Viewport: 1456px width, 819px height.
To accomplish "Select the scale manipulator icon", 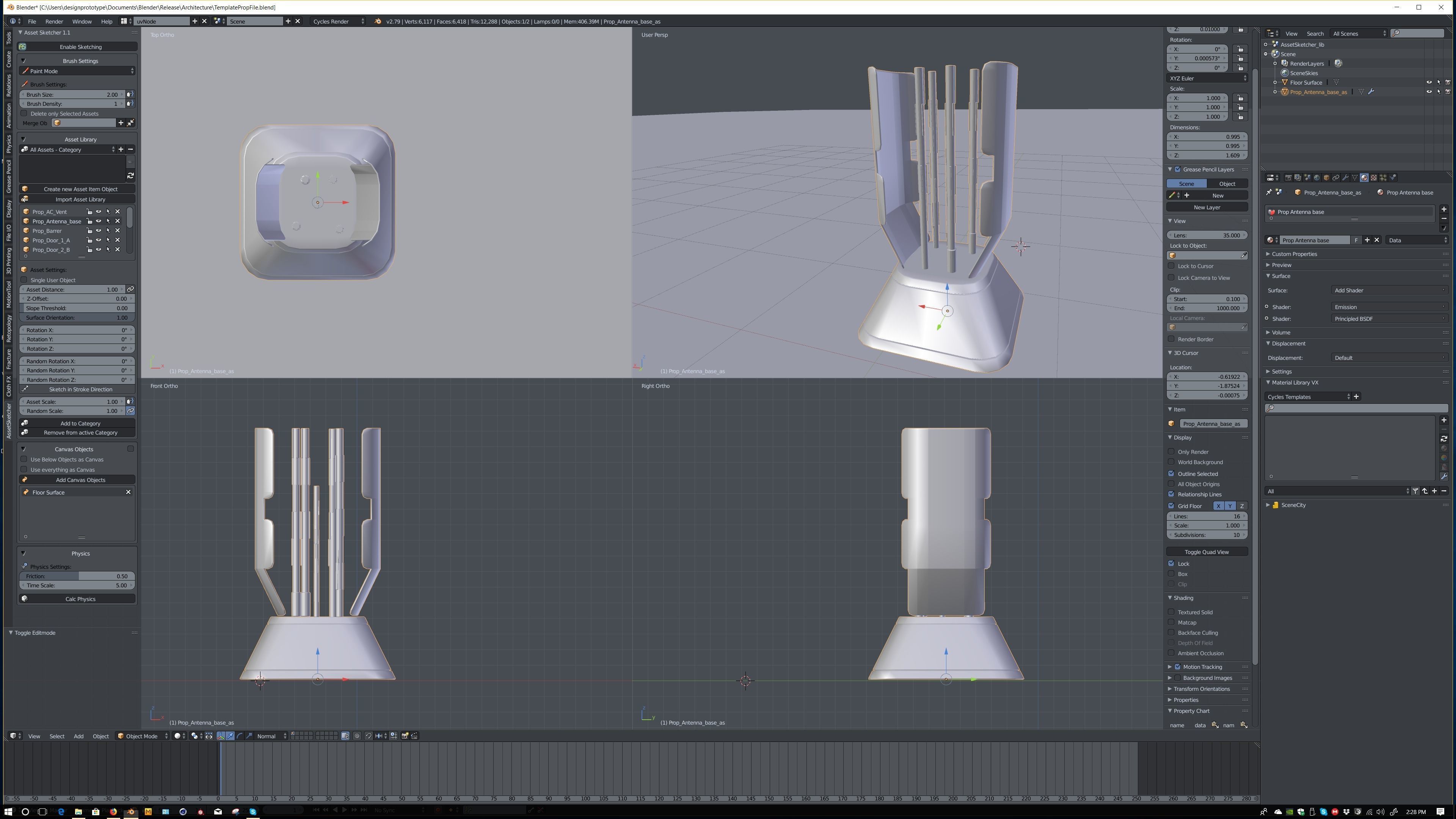I will click(x=249, y=736).
